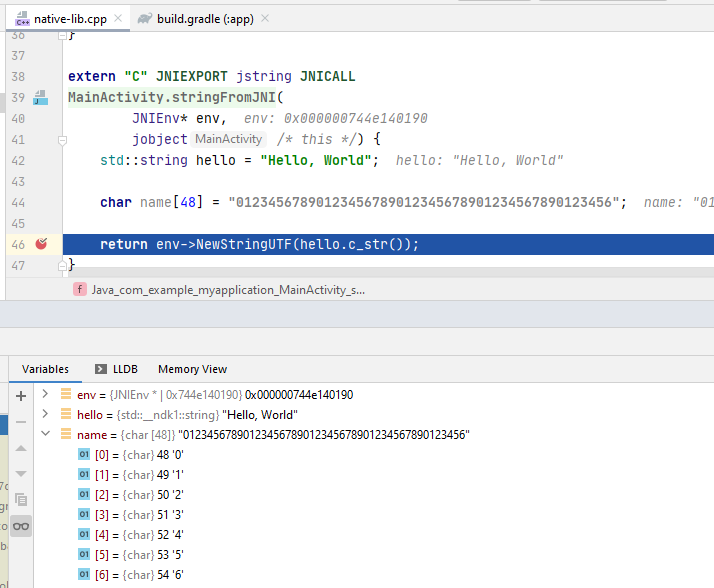Expand the hello string variable
The height and width of the screenshot is (588, 714).
45,415
